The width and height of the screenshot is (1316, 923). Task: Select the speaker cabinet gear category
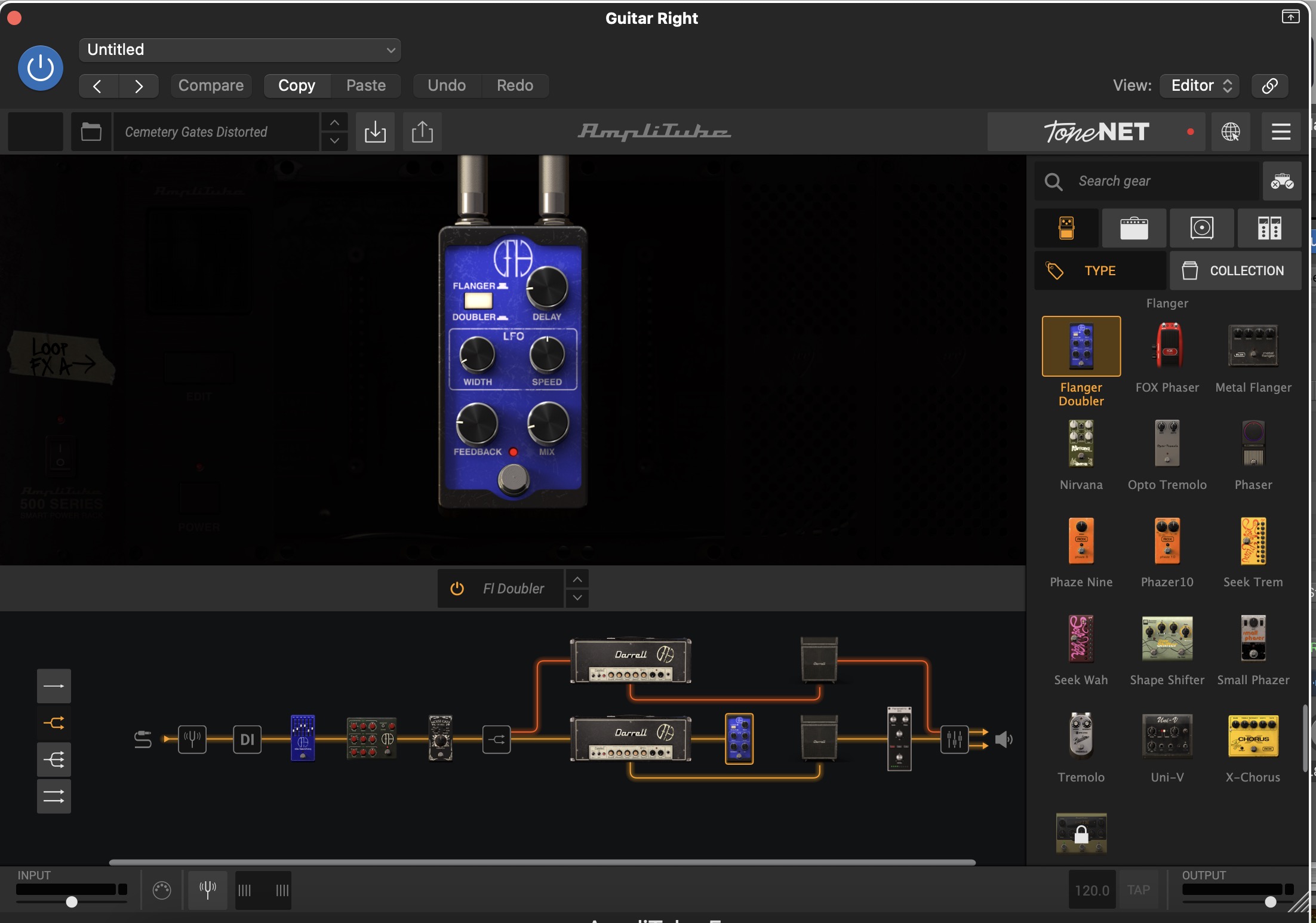1202,228
